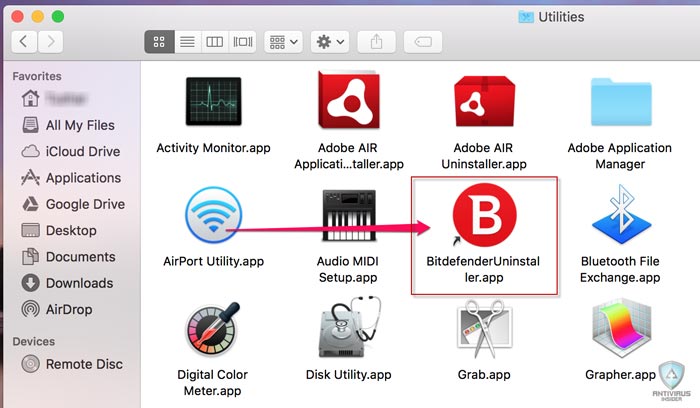Select the Grapher.app icon
The width and height of the screenshot is (700, 408).
pyautogui.click(x=621, y=328)
